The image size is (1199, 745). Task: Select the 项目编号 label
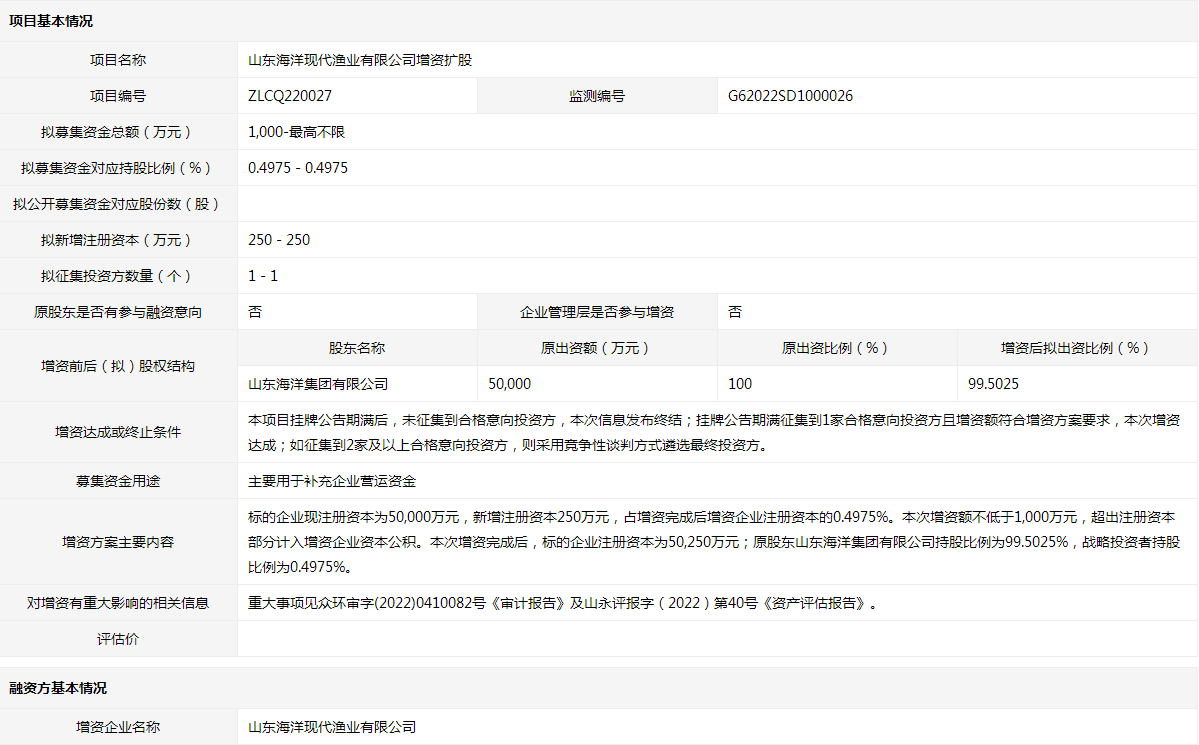(119, 96)
